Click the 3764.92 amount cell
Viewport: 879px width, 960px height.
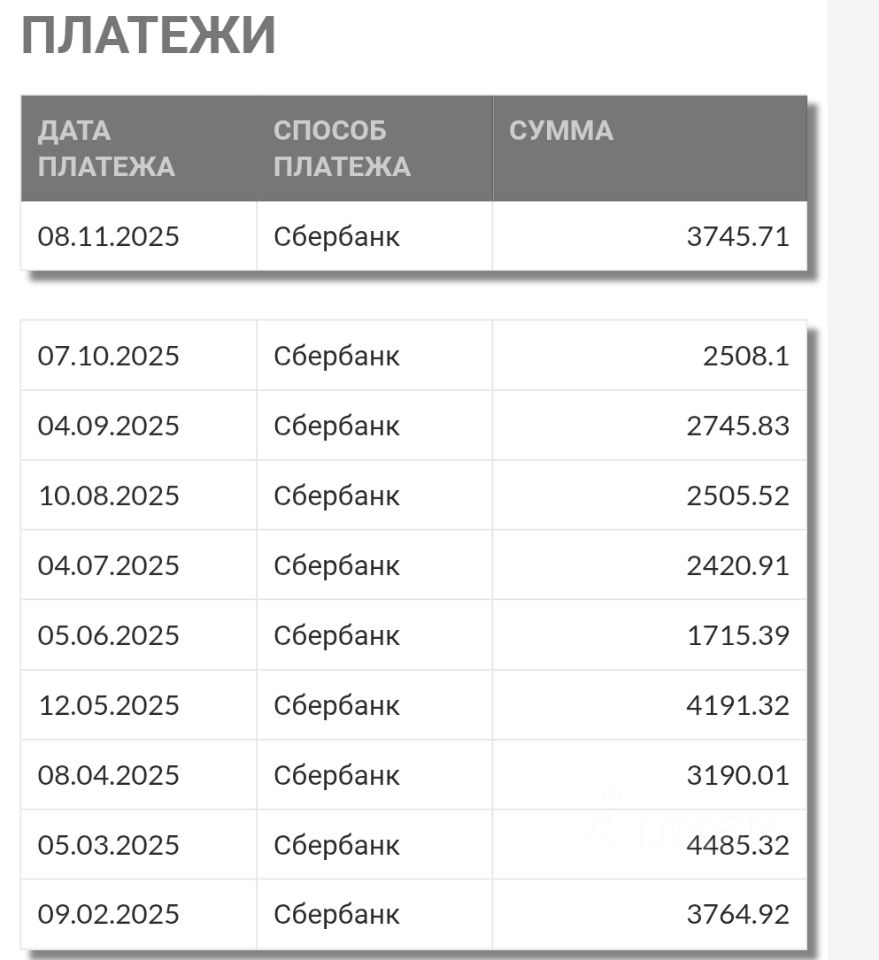pyautogui.click(x=737, y=914)
